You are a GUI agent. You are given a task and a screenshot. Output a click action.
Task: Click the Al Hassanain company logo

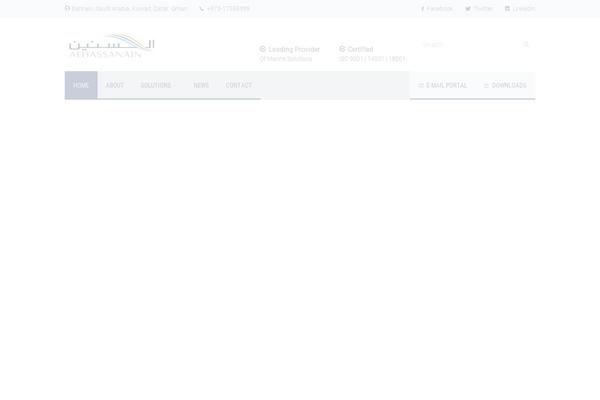tap(111, 46)
